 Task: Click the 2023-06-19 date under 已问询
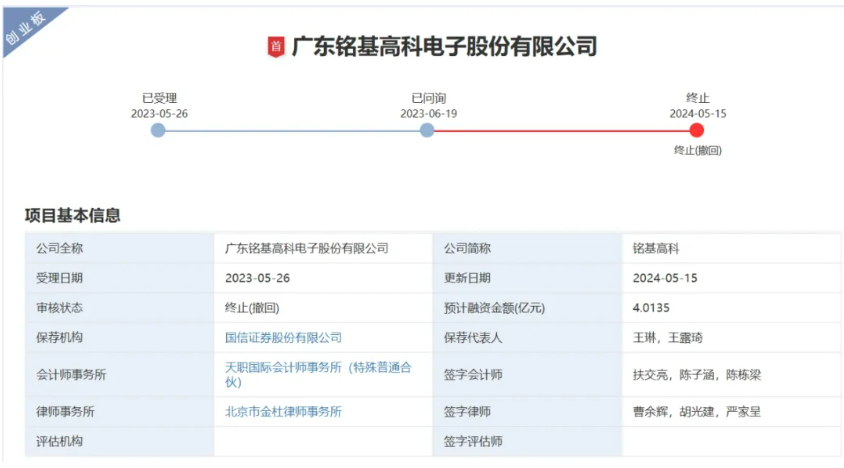coord(428,114)
